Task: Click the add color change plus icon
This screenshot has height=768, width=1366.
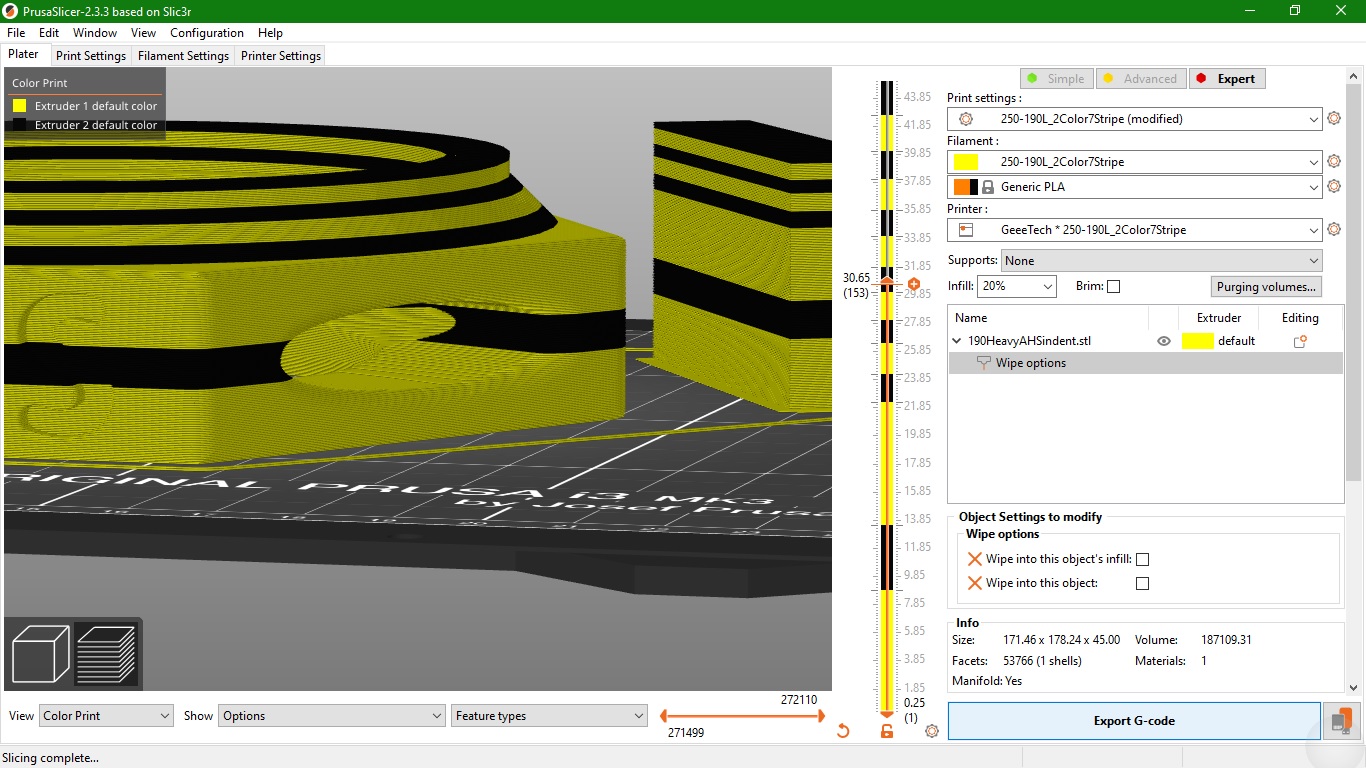Action: pos(913,284)
